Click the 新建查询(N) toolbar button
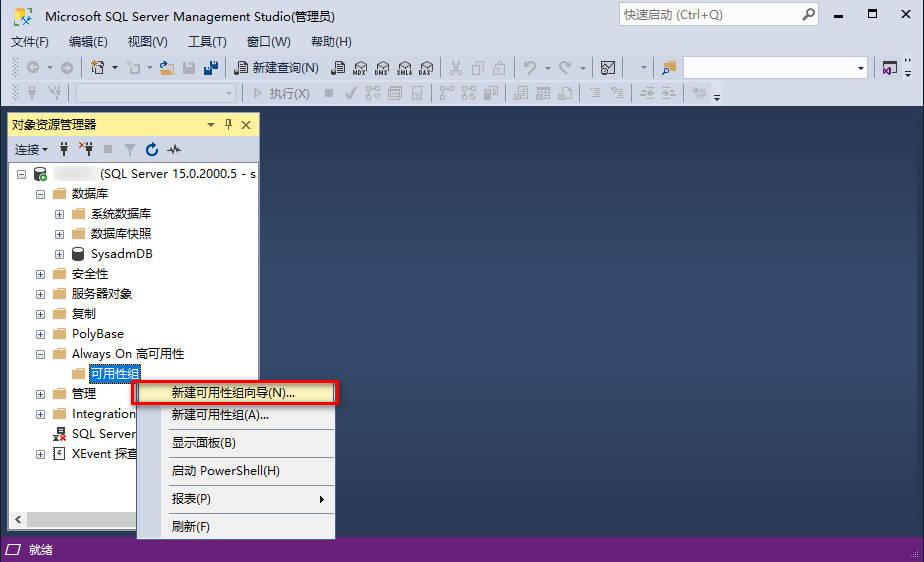 coord(276,68)
